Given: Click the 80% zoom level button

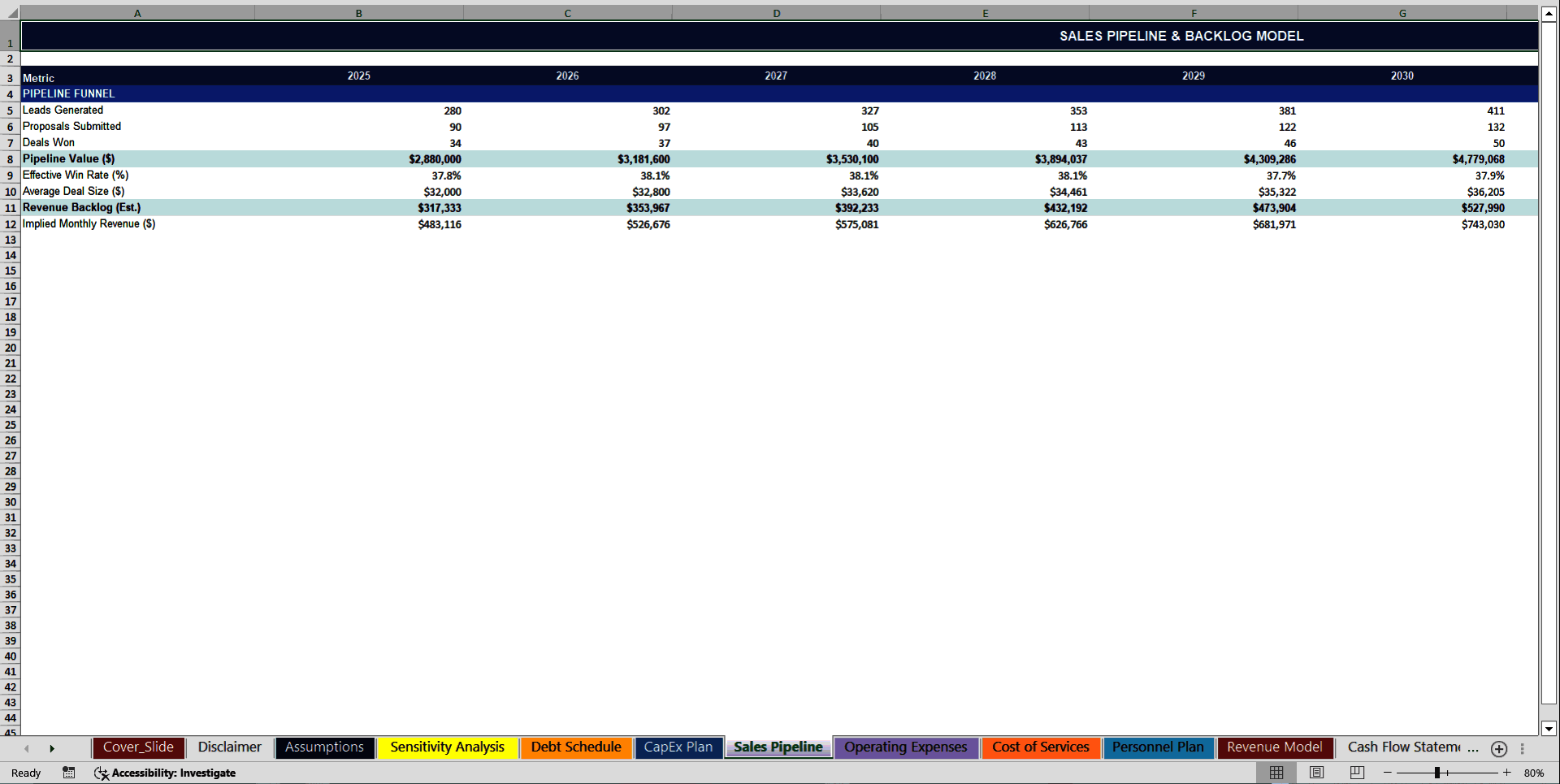Looking at the screenshot, I should coord(1536,773).
